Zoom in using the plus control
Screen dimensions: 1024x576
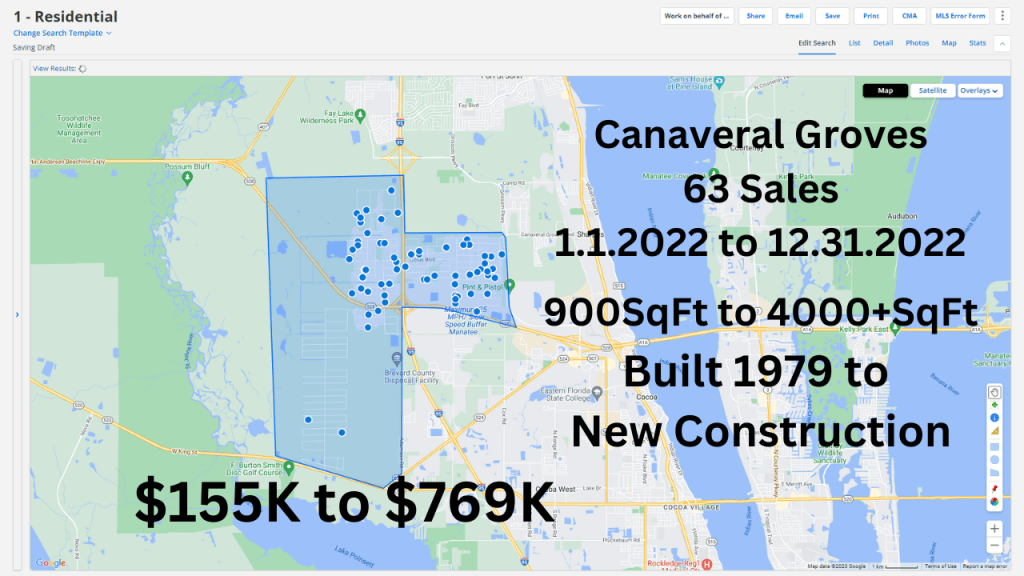click(x=996, y=528)
